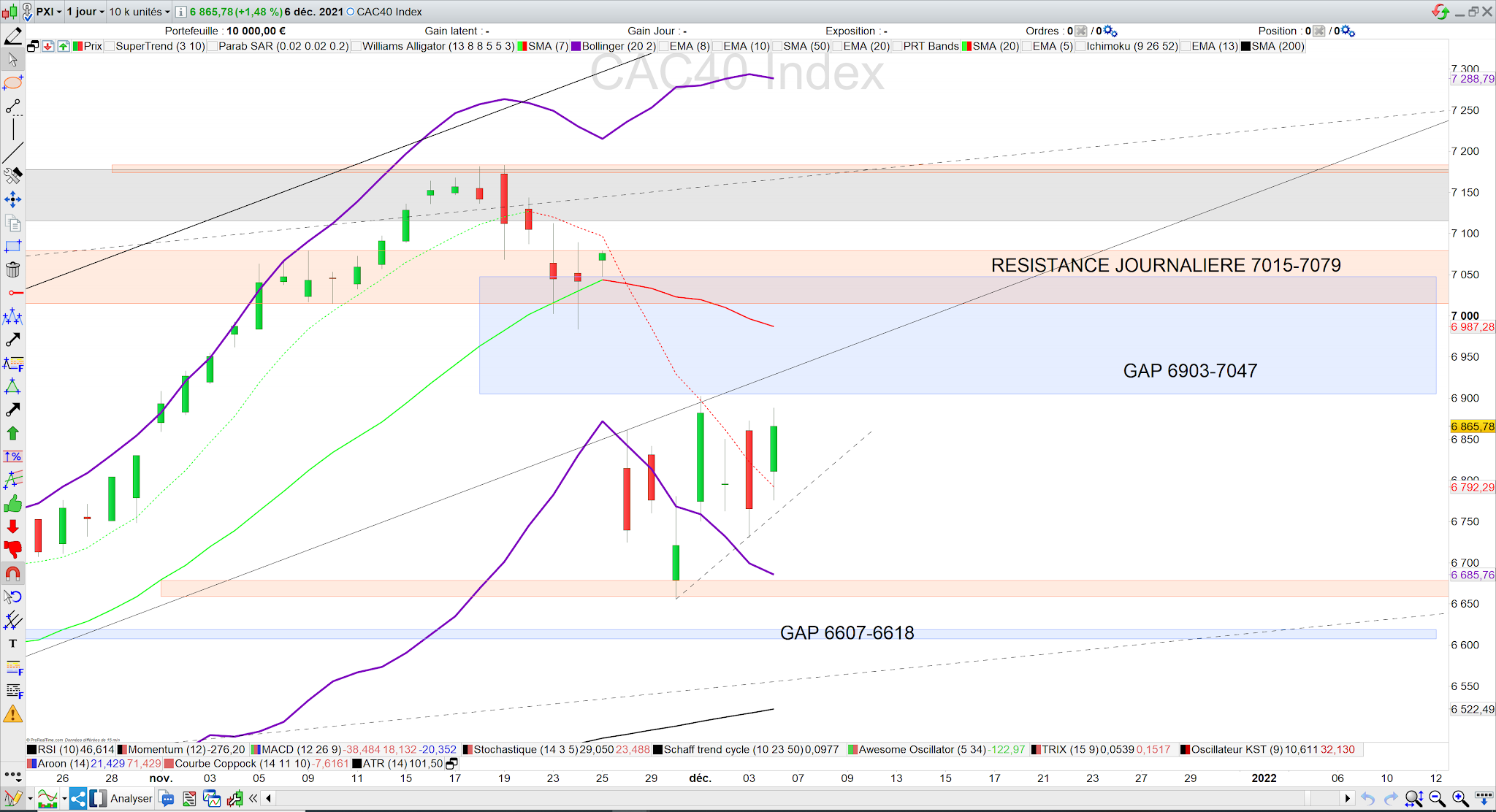1496x812 pixels.
Task: Click the MACD (12 26 9) indicator label
Action: pyautogui.click(x=301, y=749)
